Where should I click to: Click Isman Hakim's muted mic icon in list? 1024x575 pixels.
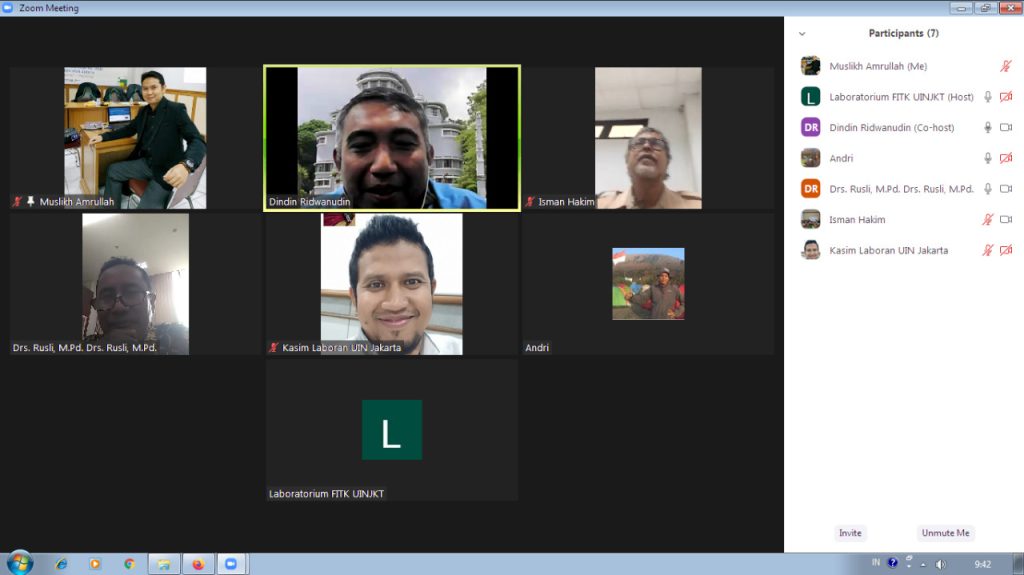point(988,219)
